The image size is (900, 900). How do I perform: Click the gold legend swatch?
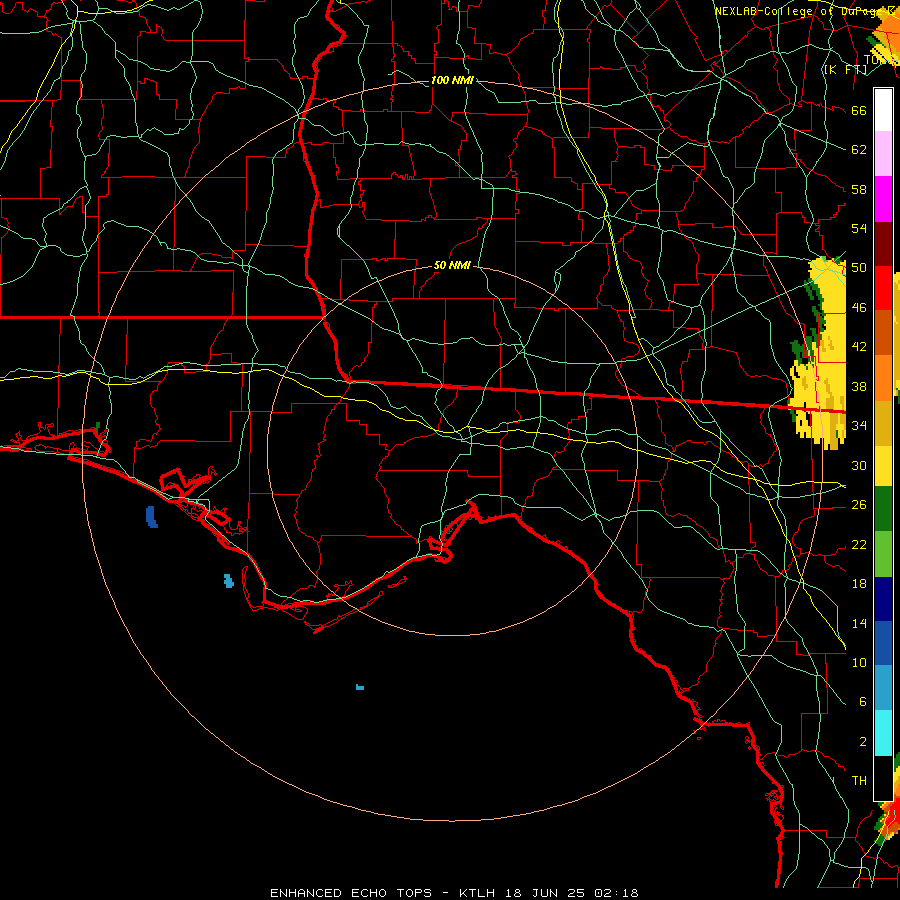883,422
